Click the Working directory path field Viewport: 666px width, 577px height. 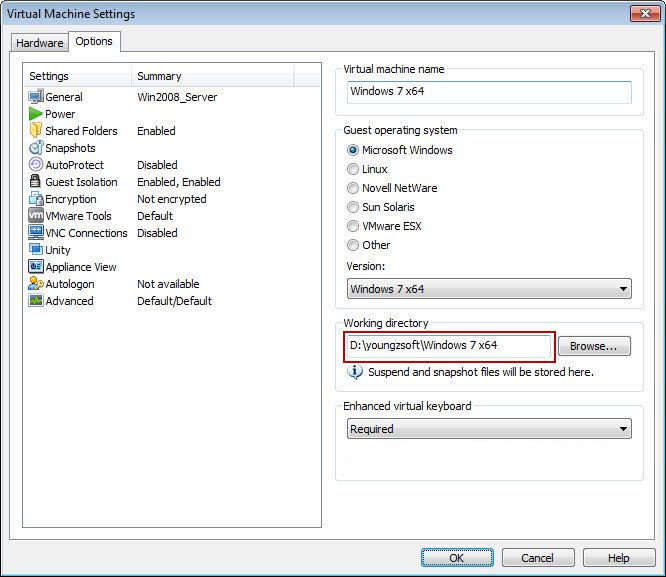point(449,345)
